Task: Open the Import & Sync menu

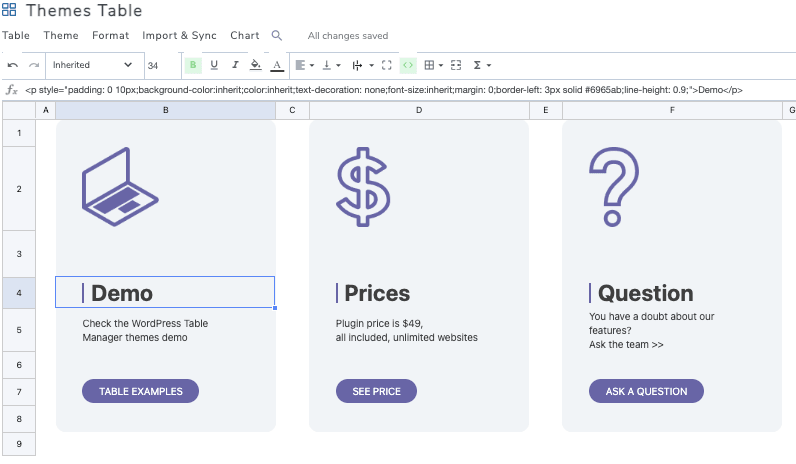Action: point(179,35)
